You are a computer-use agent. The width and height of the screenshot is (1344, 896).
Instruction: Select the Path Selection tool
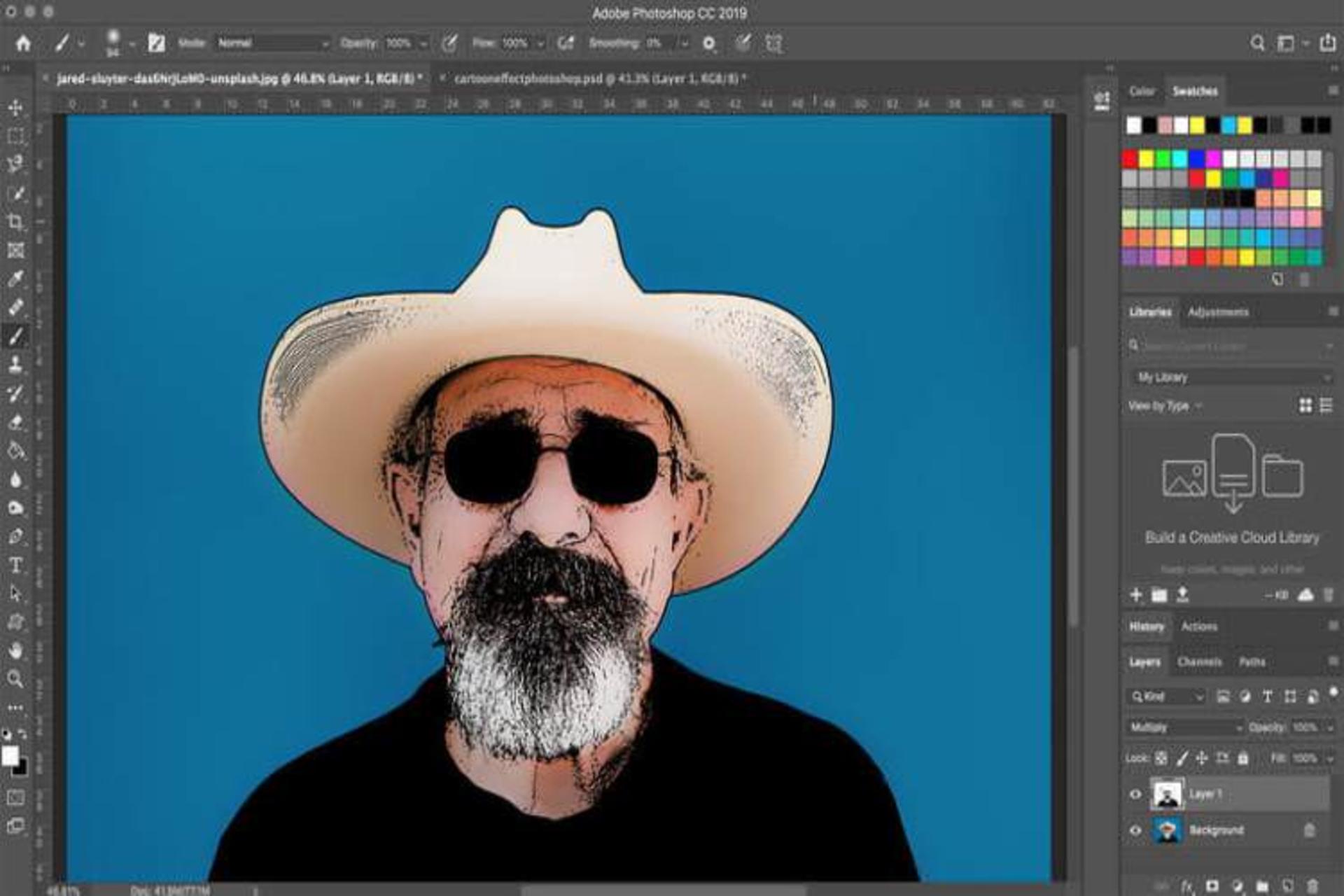[x=15, y=594]
